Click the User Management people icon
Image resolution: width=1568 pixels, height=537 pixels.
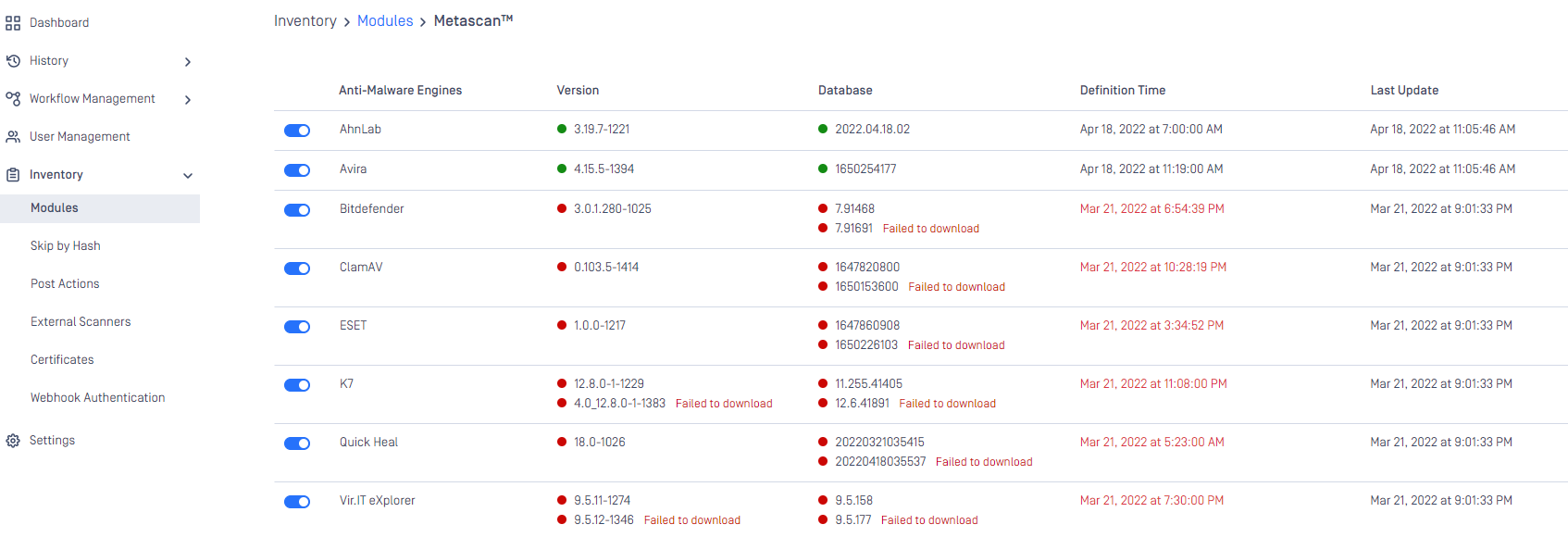pyautogui.click(x=13, y=137)
